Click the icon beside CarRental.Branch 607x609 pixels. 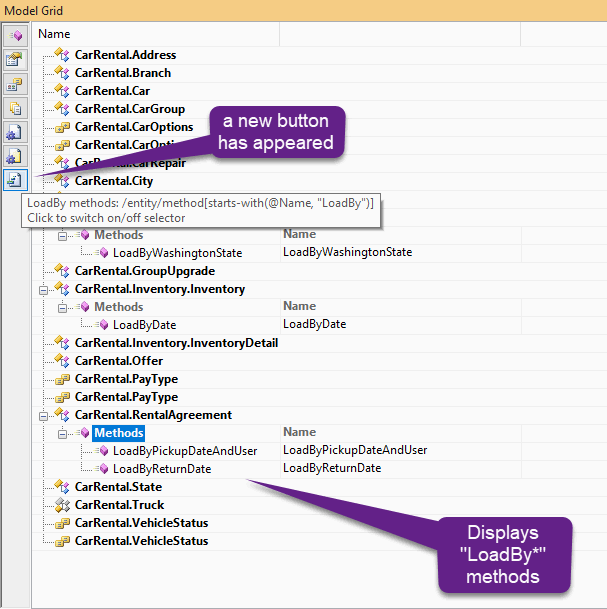[62, 73]
